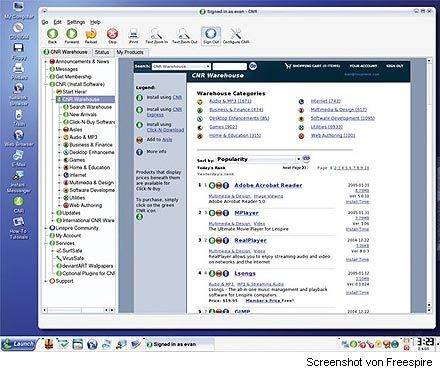Click the Print toolbar icon

pyautogui.click(x=134, y=34)
